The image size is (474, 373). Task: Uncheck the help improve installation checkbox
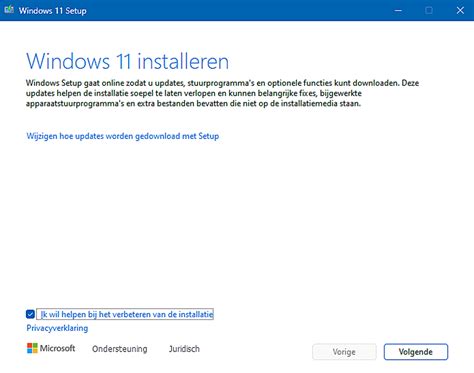(30, 314)
